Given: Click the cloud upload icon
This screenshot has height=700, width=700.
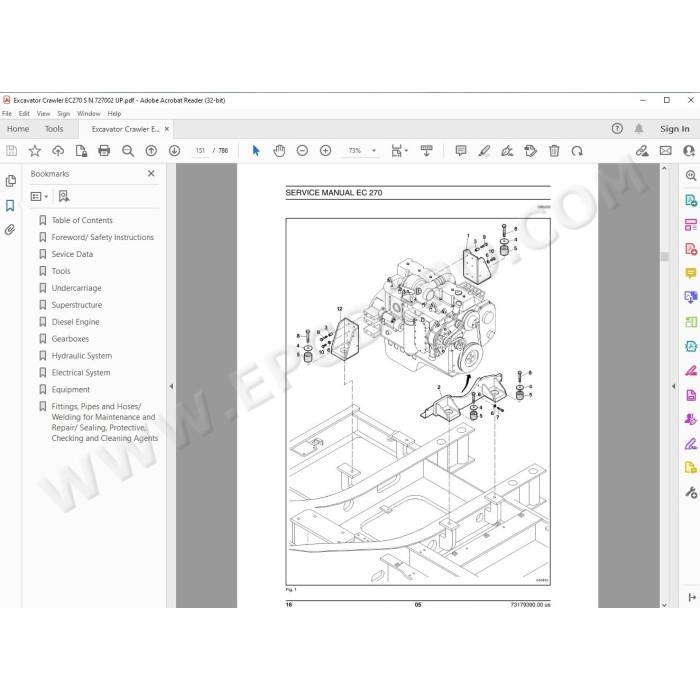Looking at the screenshot, I should [x=58, y=151].
